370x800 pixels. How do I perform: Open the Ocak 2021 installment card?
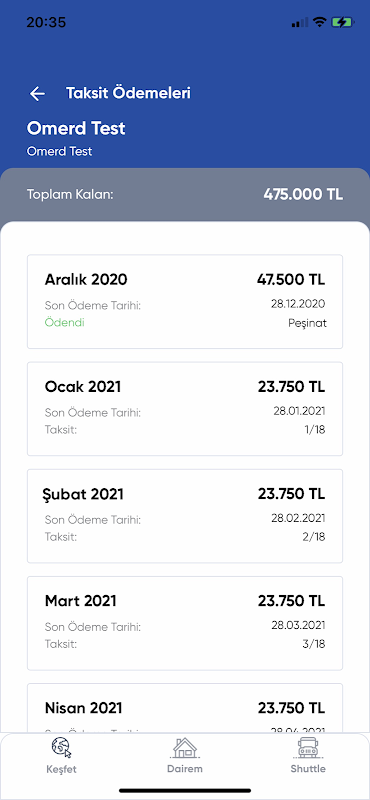pos(185,409)
